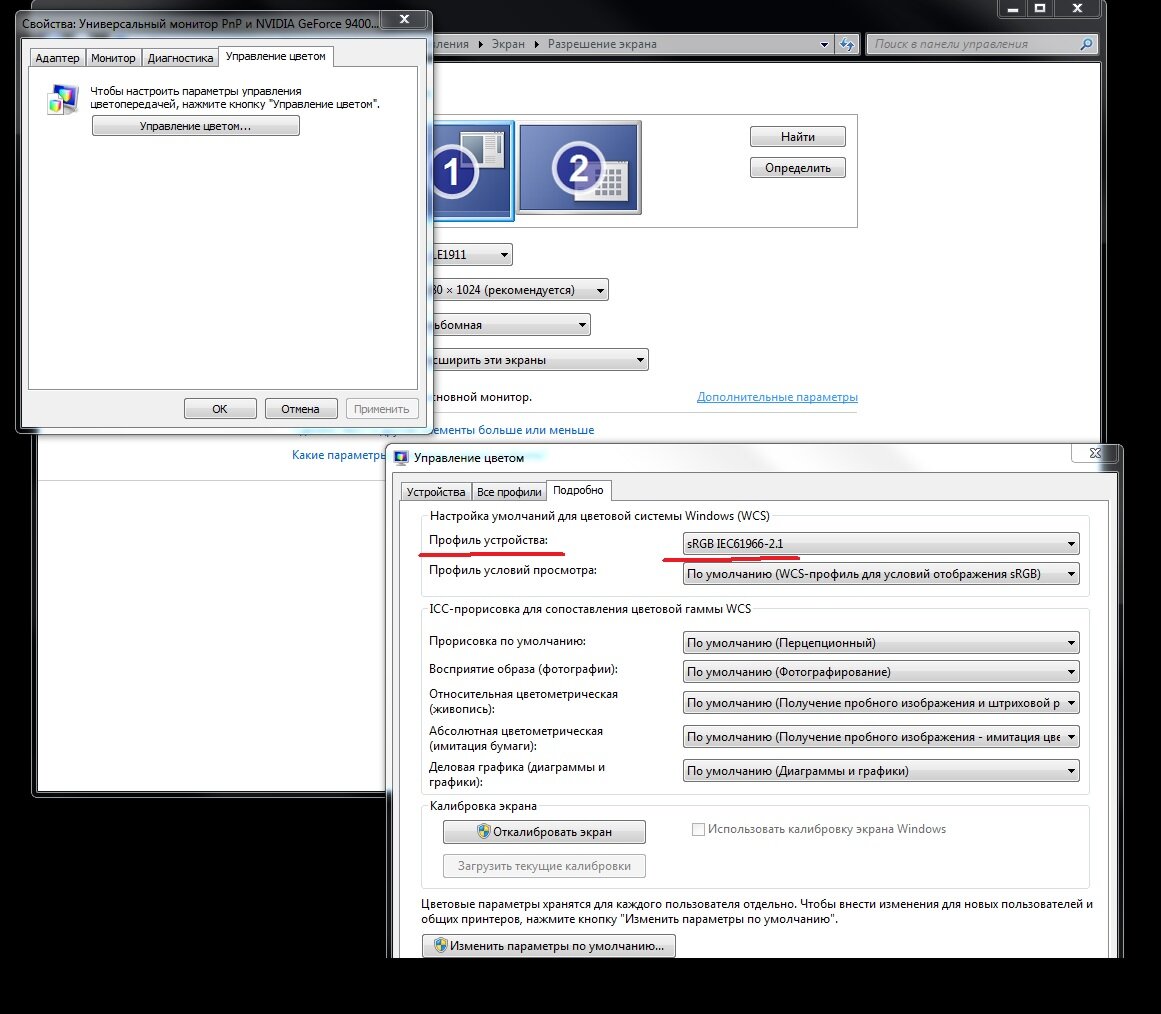Open the perceptual (photos) rendering dropdown

(880, 672)
